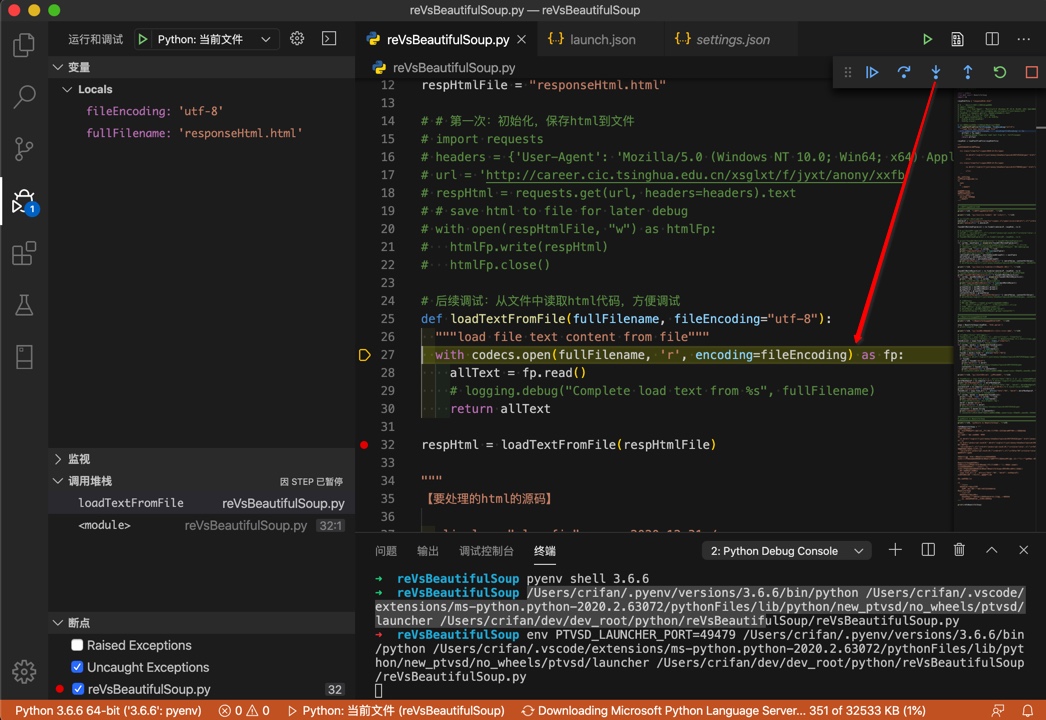Place cursor in terminal input area
This screenshot has height=720, width=1046.
pyautogui.click(x=378, y=691)
